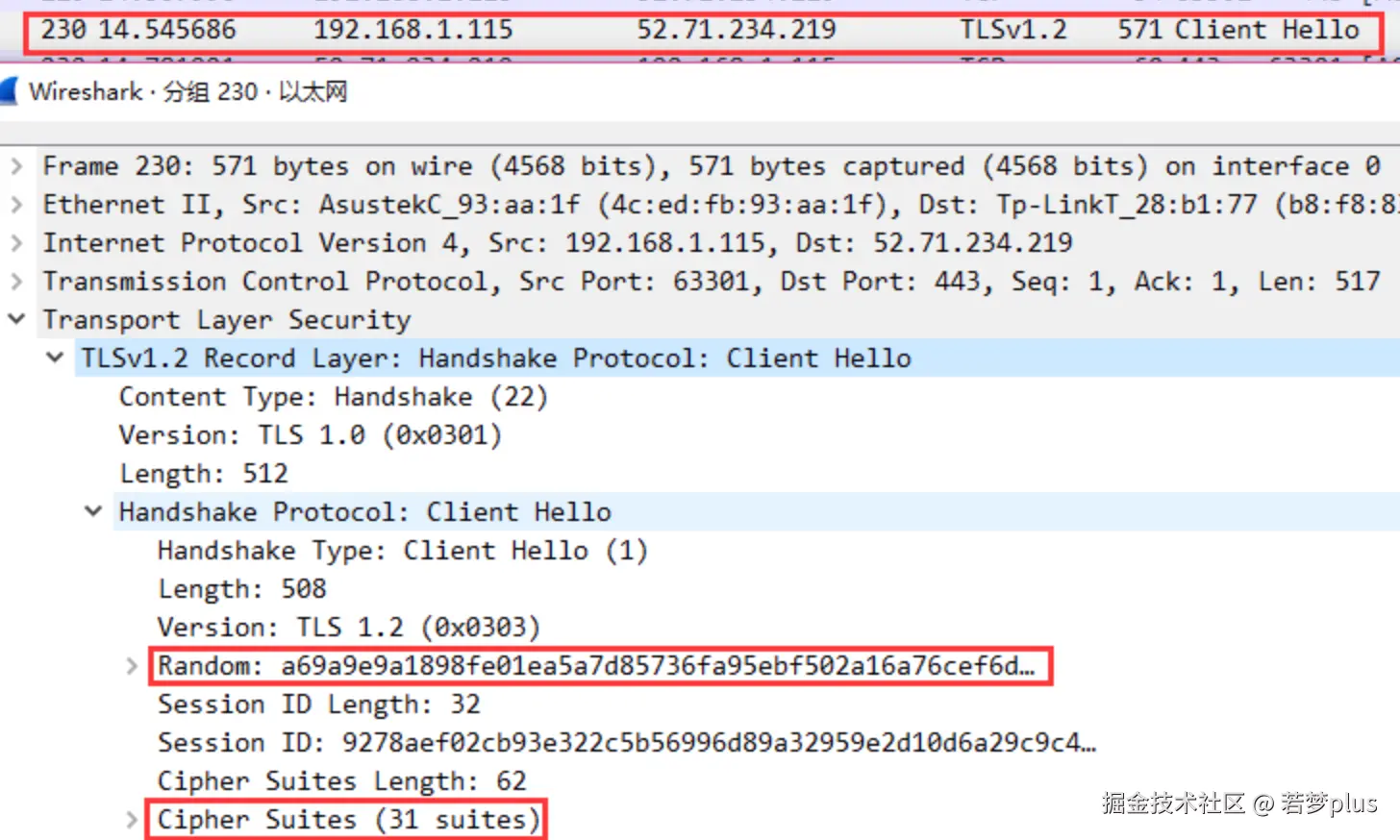Expand the Ethernet II section
1400x840 pixels.
point(16,205)
